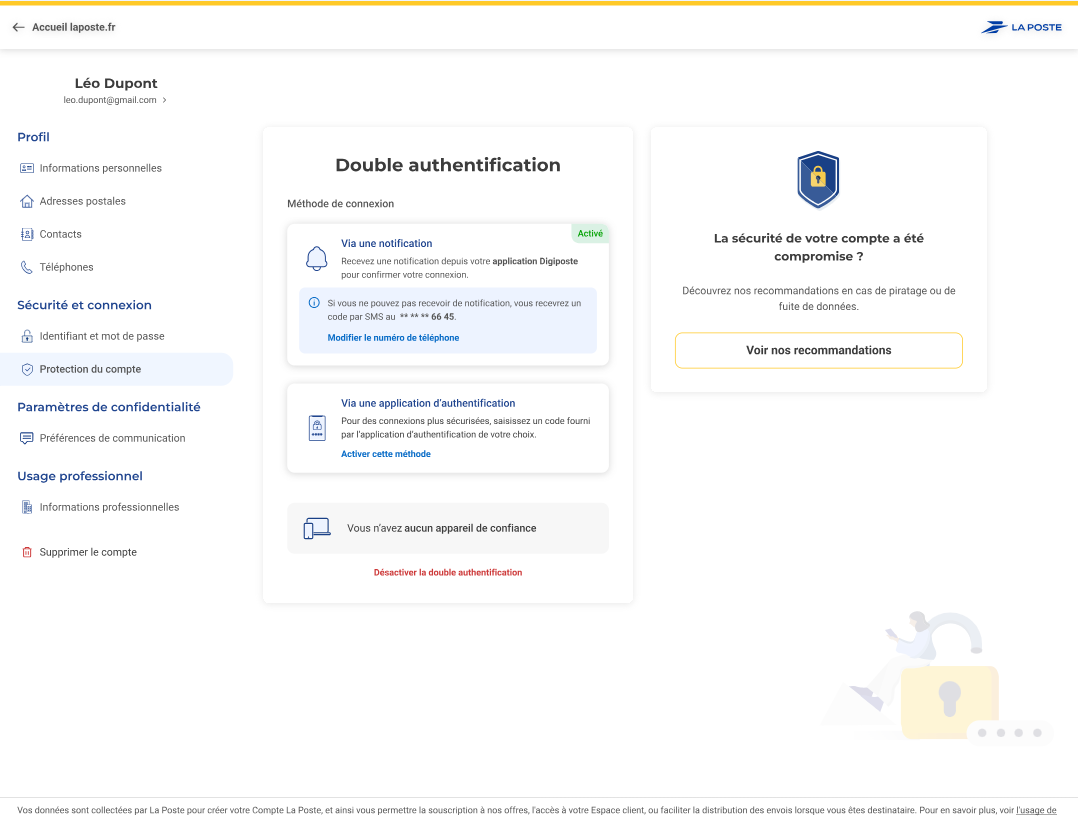The width and height of the screenshot is (1078, 819).
Task: Click the padlock icon for Identifiant et mot de passe
Action: 27,336
